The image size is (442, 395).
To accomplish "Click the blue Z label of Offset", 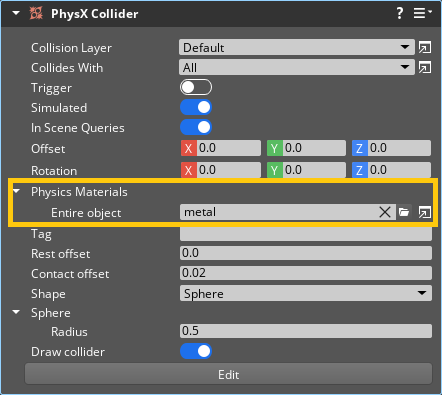I will pyautogui.click(x=360, y=148).
